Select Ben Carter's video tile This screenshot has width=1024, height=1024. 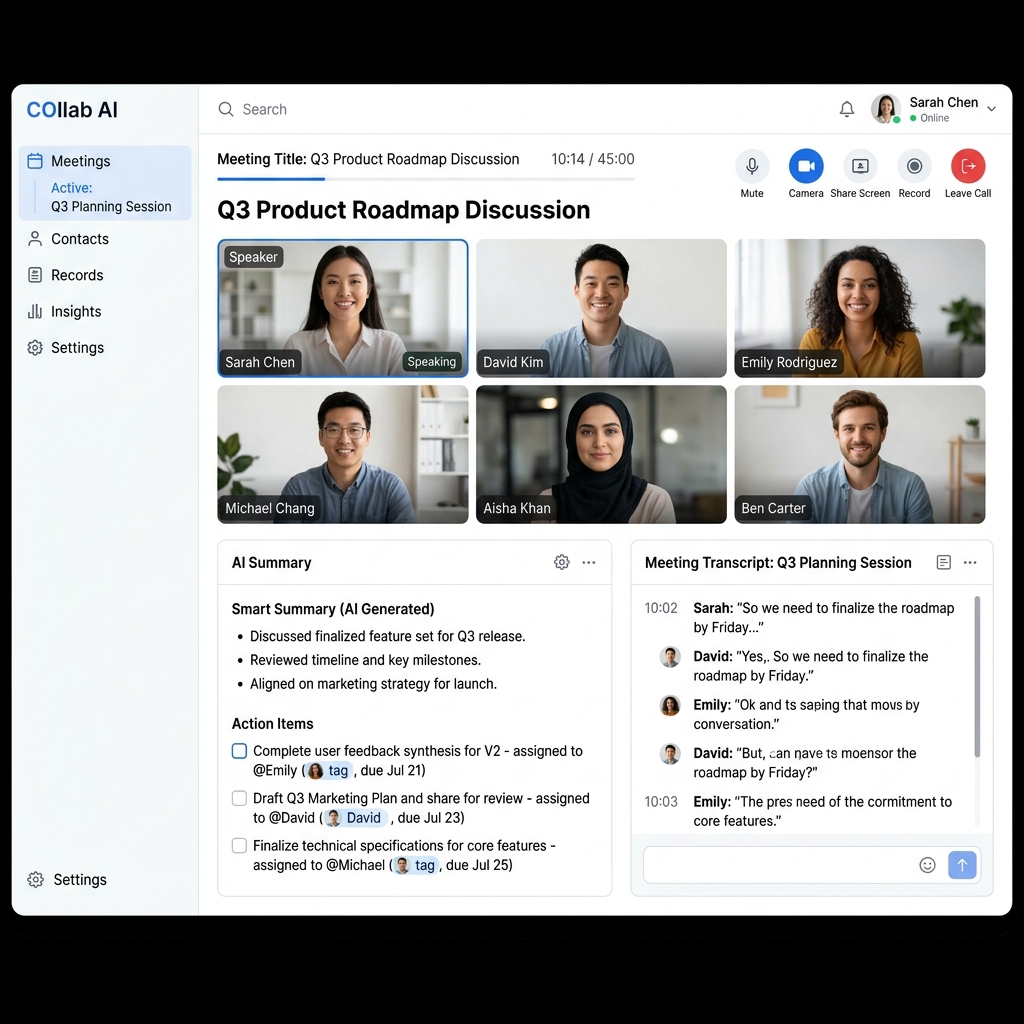pyautogui.click(x=859, y=455)
